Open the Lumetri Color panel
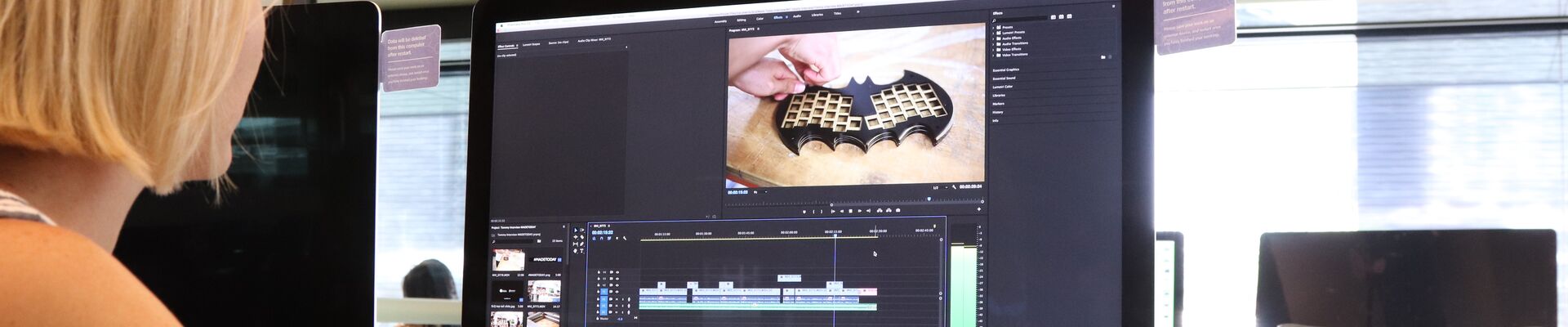This screenshot has width=1568, height=327. (x=1002, y=87)
